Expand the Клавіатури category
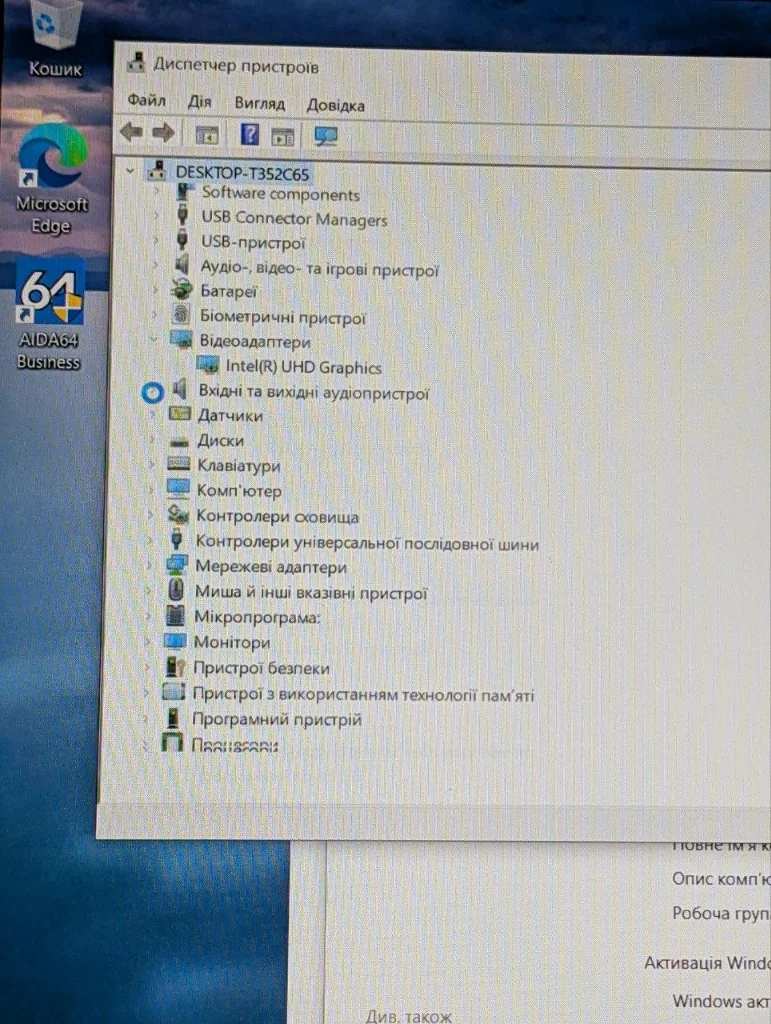The image size is (771, 1024). tap(151, 464)
